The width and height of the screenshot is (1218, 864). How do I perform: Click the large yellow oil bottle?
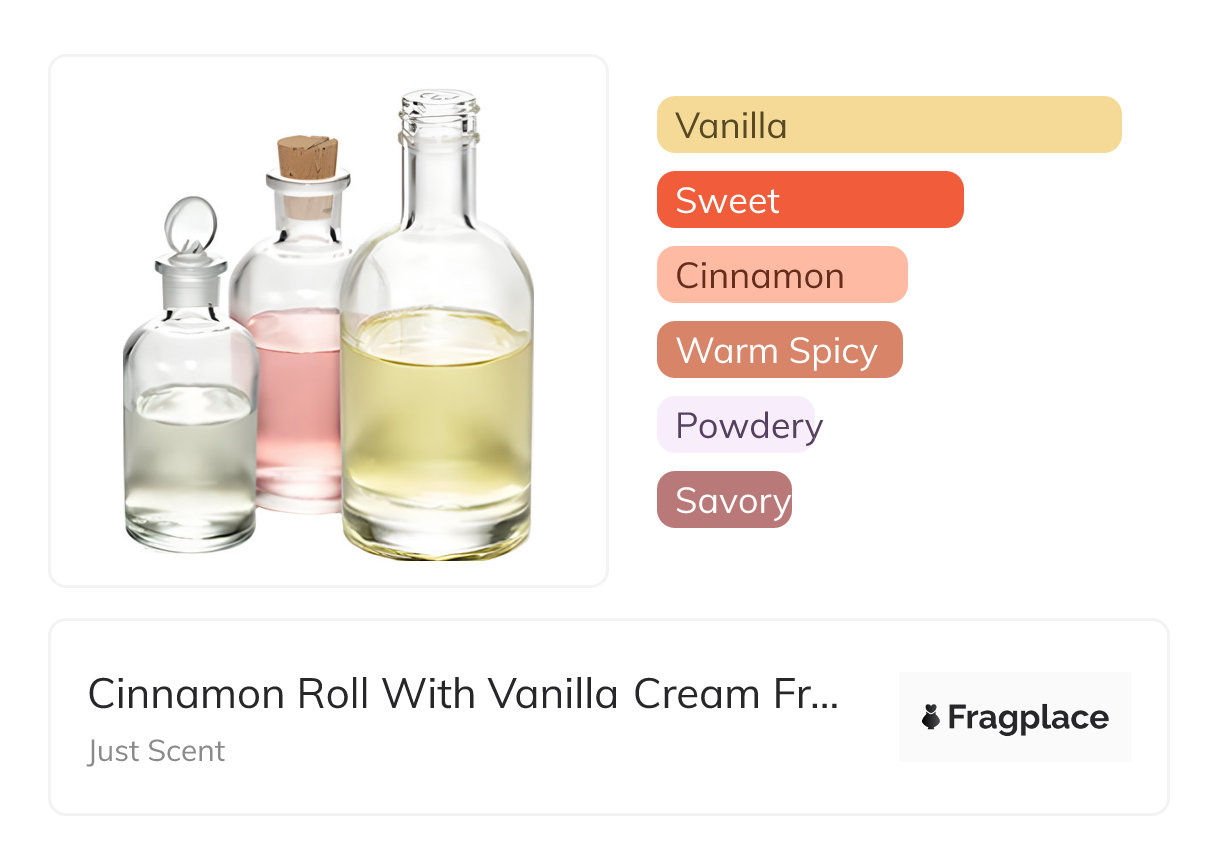click(437, 325)
